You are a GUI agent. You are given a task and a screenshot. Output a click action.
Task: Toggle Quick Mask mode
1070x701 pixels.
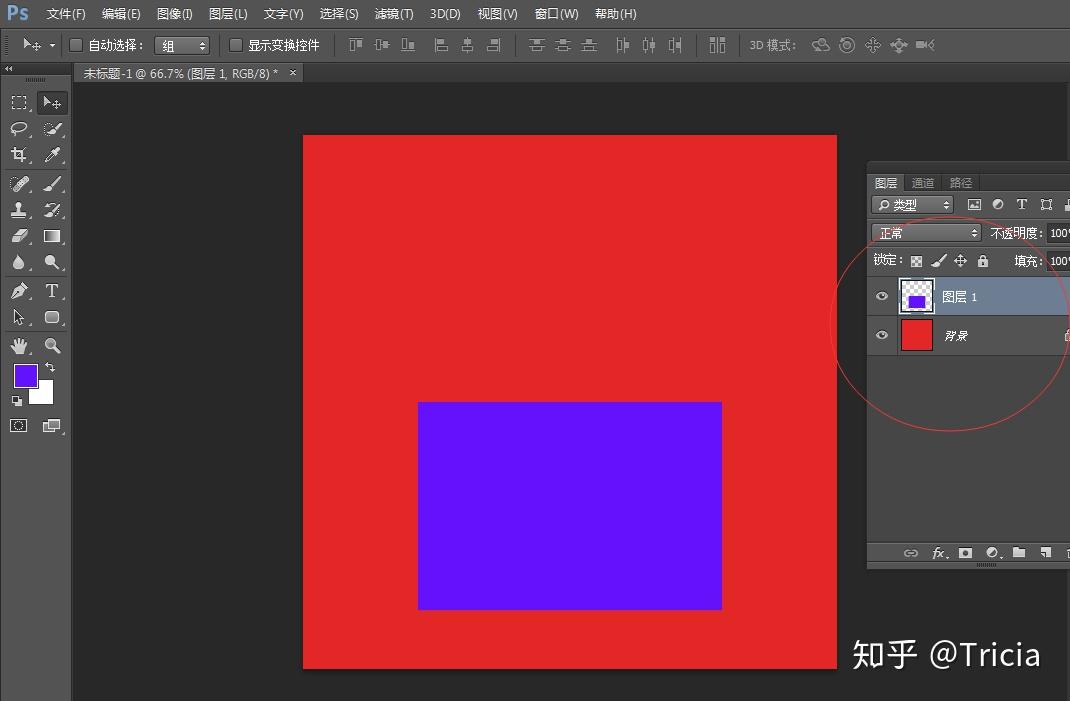(19, 426)
